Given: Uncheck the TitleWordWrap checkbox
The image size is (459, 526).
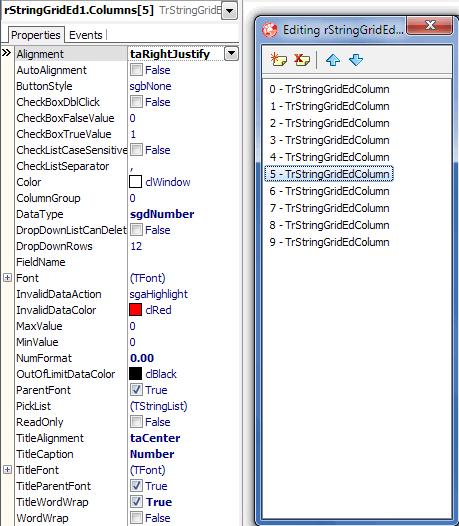Looking at the screenshot, I should coord(136,502).
